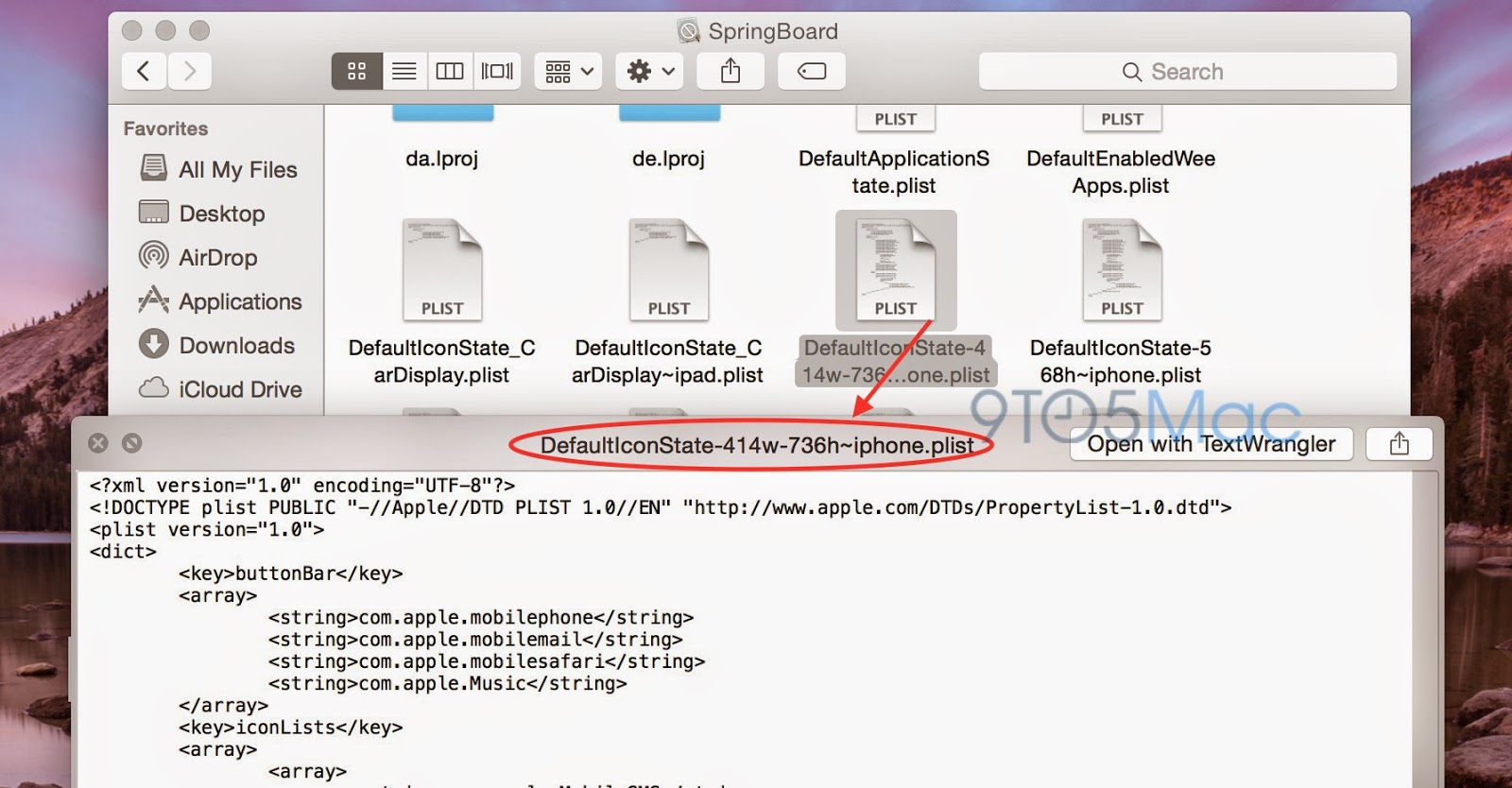The height and width of the screenshot is (788, 1512).
Task: Click the AirDrop sidebar icon
Action: pos(153,255)
